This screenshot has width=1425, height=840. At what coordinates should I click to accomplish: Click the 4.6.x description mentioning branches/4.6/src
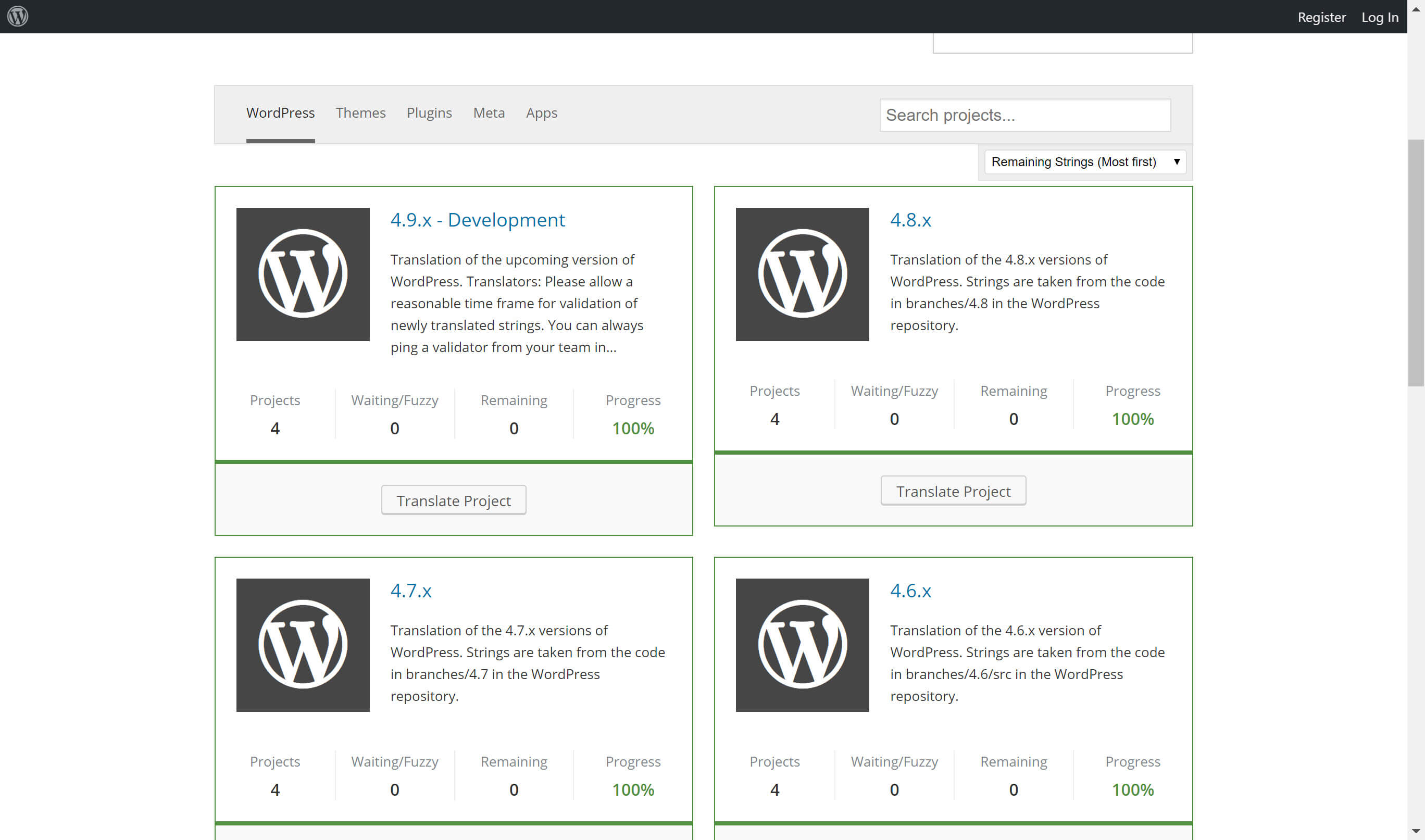coord(1027,663)
